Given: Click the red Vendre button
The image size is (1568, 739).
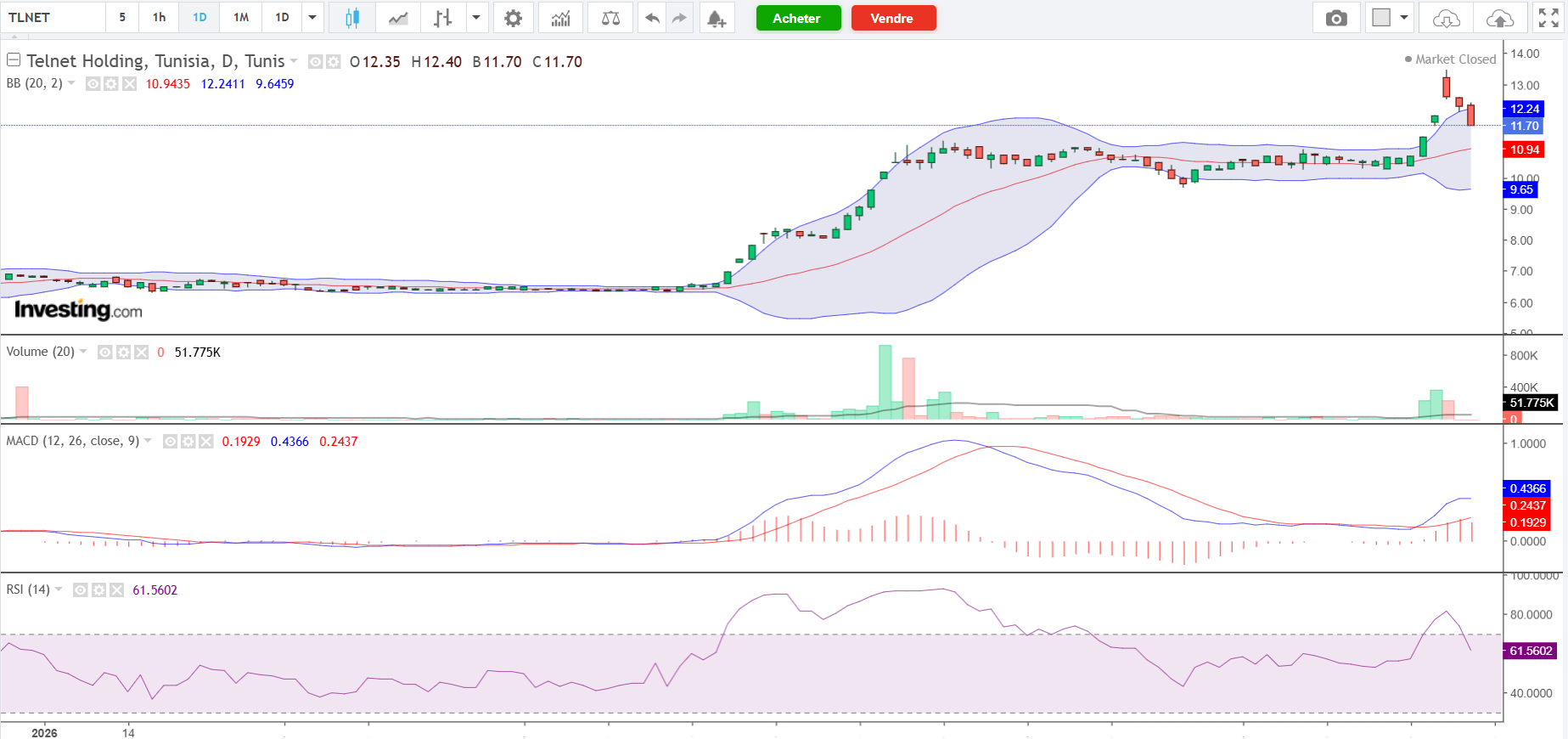Looking at the screenshot, I should 893,18.
